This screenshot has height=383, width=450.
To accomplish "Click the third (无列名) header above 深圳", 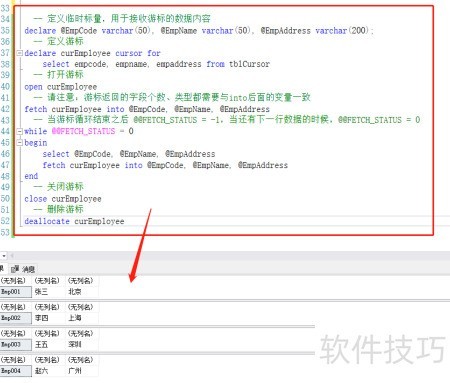I will pyautogui.click(x=81, y=333).
